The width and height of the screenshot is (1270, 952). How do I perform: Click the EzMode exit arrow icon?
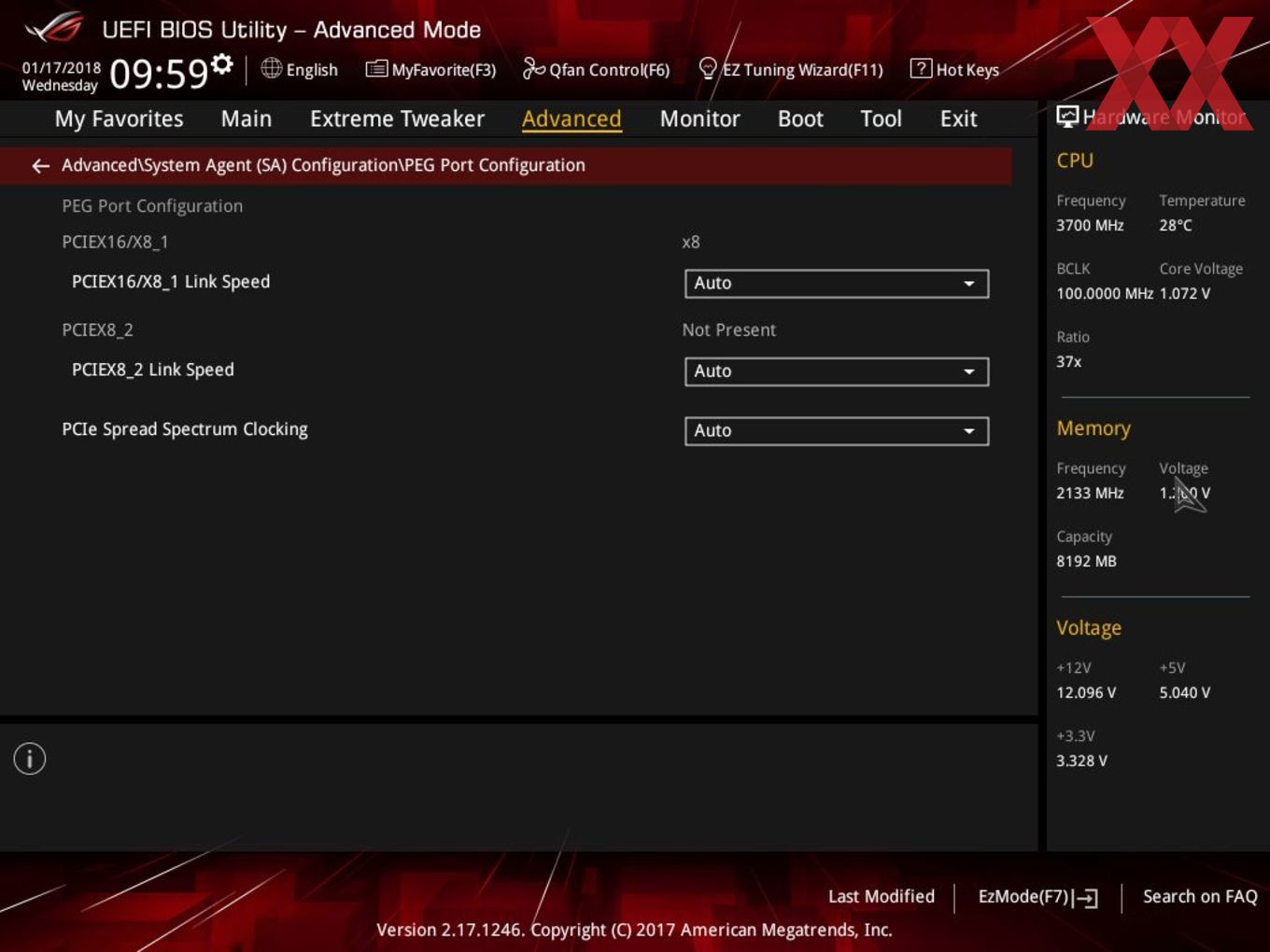click(x=1086, y=898)
